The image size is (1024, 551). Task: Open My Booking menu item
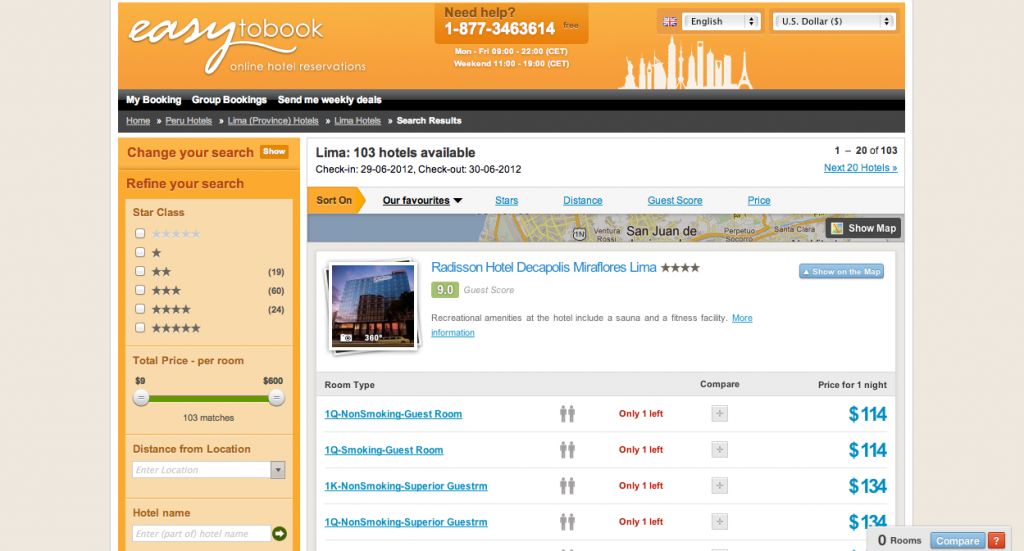[153, 100]
